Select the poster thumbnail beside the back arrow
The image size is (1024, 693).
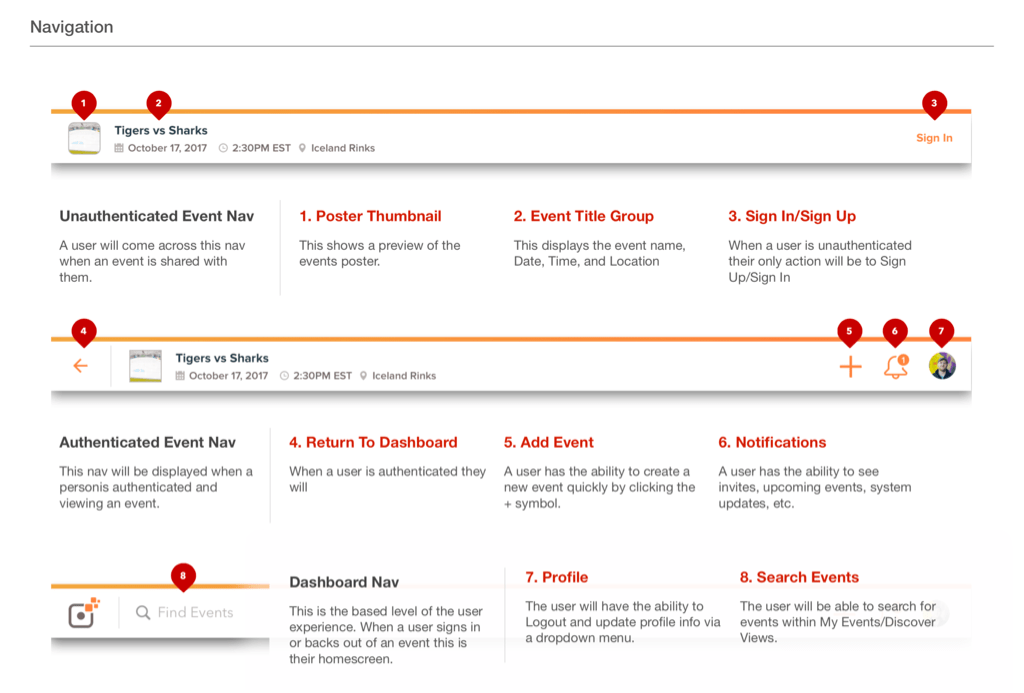point(145,366)
